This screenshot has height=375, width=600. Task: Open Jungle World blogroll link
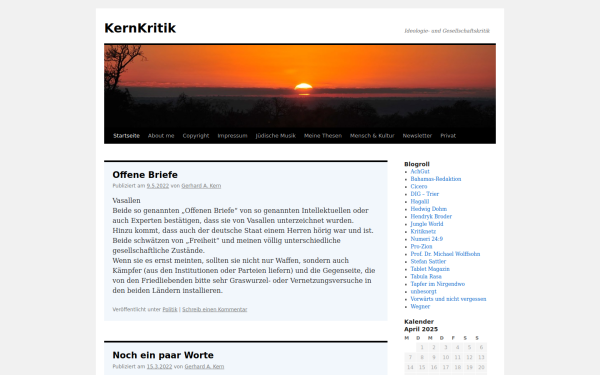pyautogui.click(x=427, y=224)
